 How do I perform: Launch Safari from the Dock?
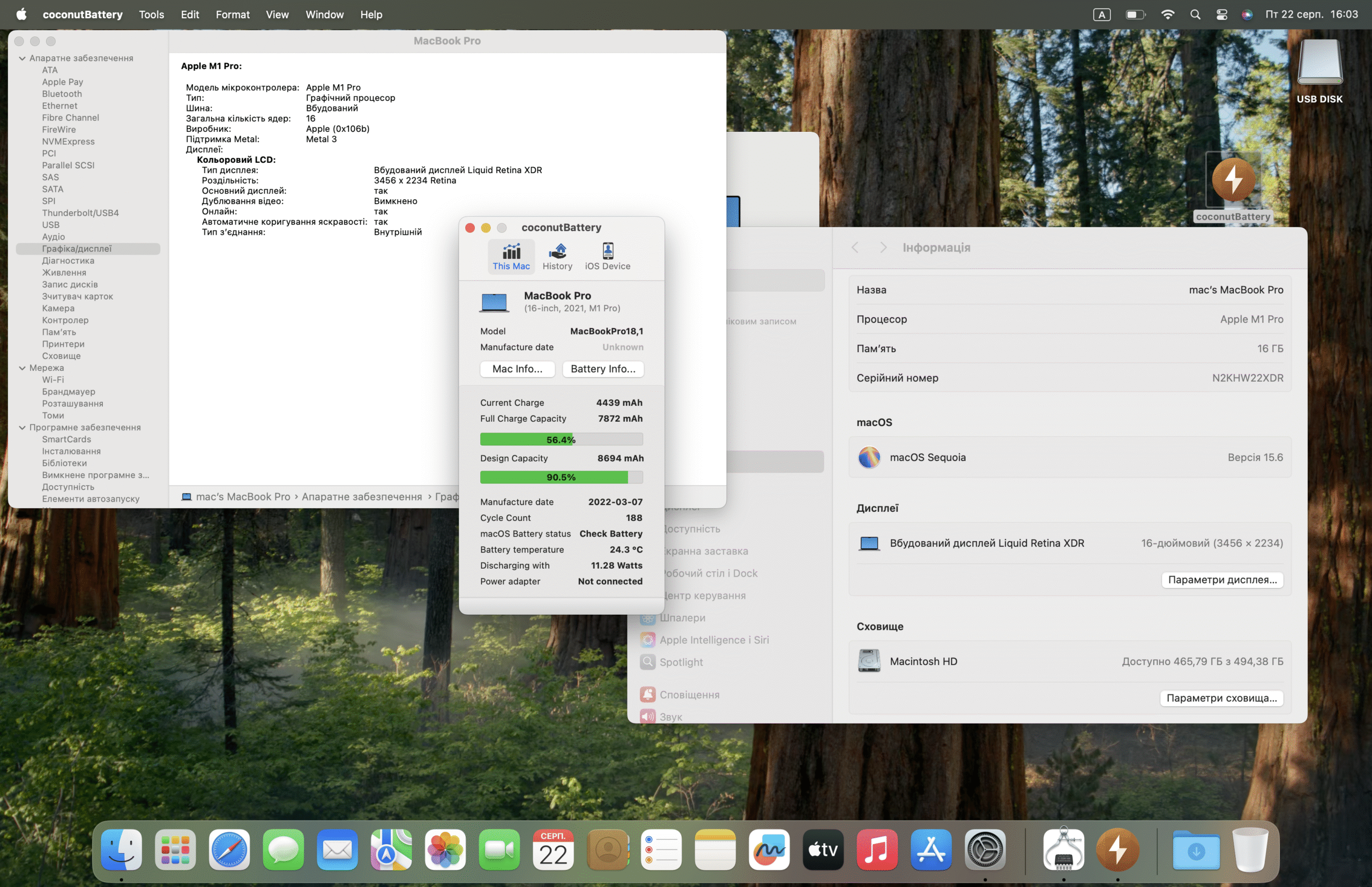click(x=229, y=850)
